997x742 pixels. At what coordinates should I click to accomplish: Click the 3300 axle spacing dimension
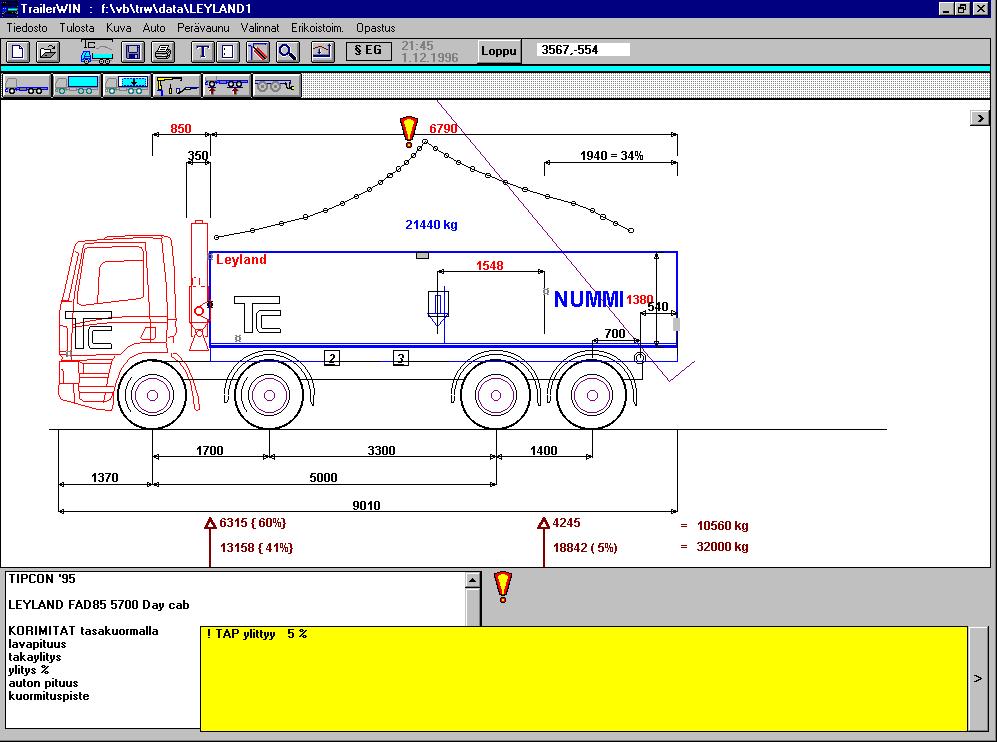382,451
